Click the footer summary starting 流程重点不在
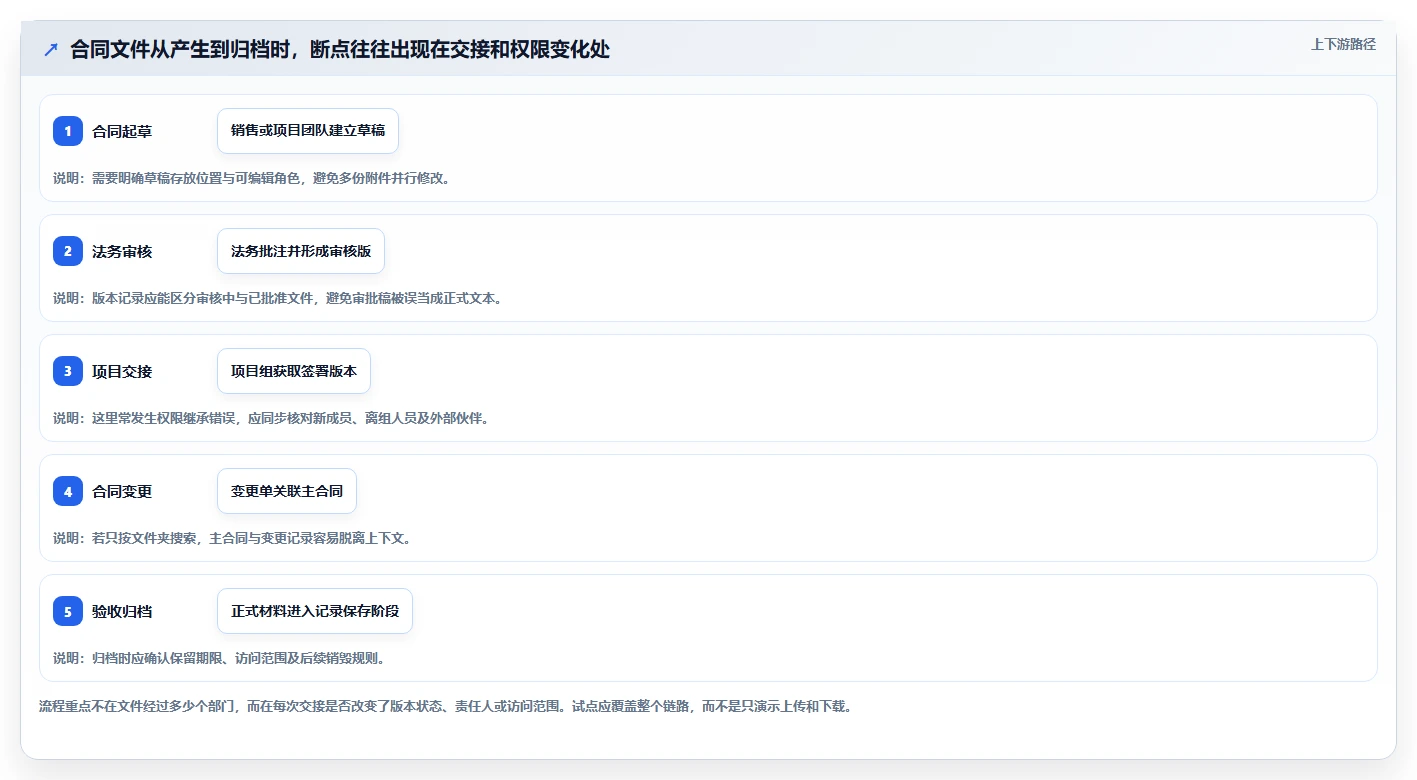The height and width of the screenshot is (780, 1417). coord(445,706)
